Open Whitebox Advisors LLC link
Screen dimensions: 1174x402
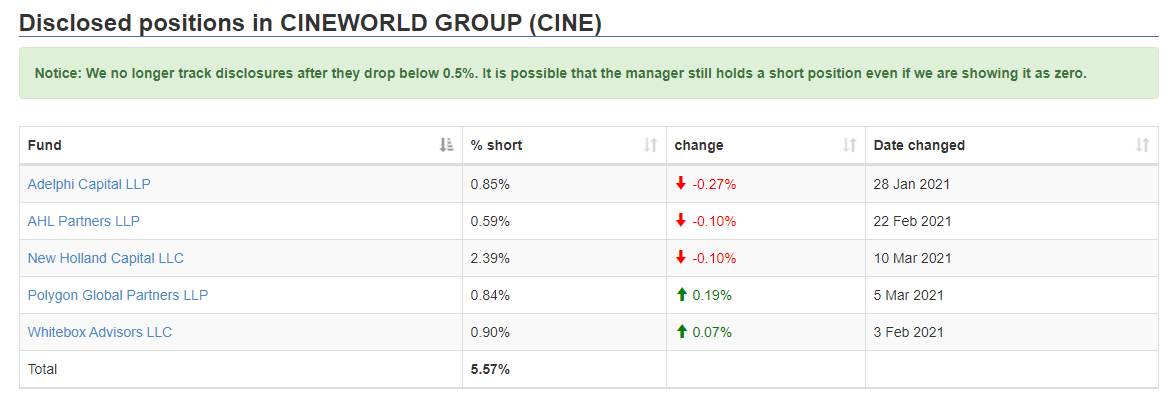click(x=100, y=332)
